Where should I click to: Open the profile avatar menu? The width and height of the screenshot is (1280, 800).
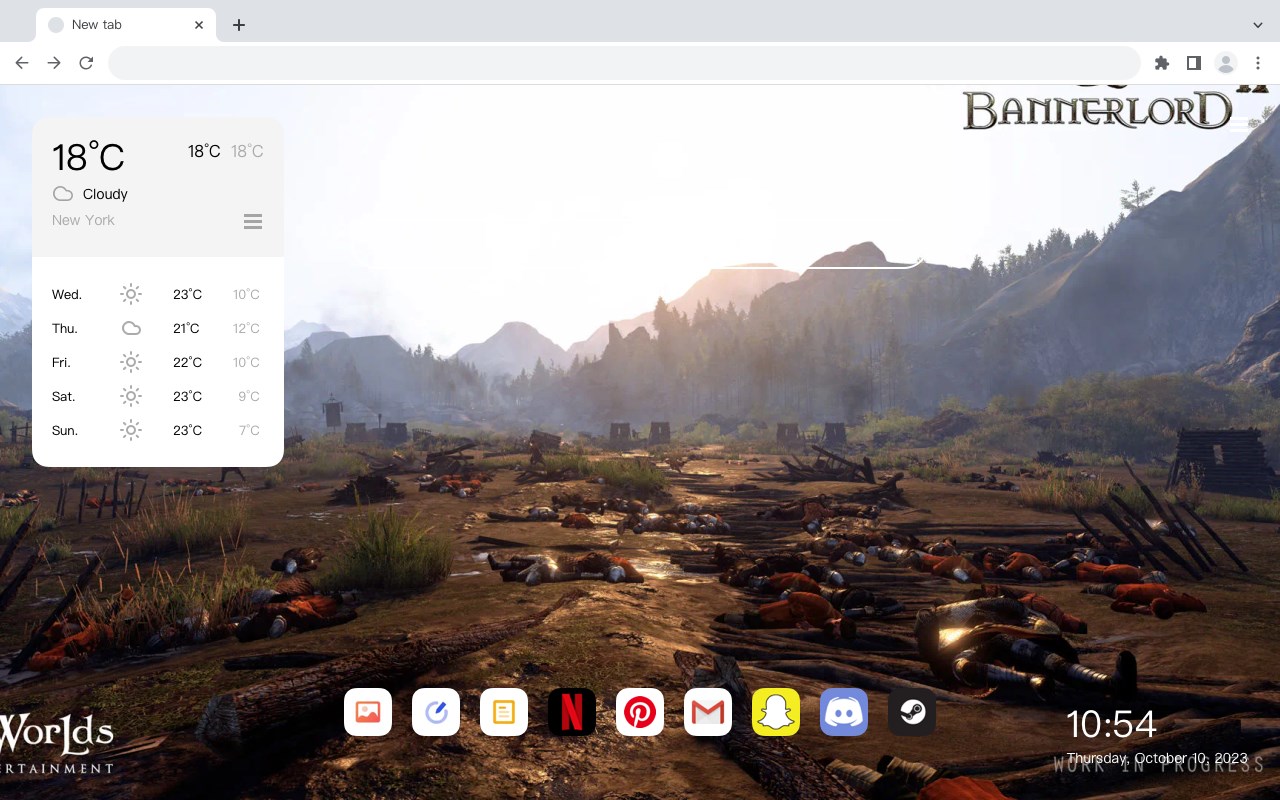tap(1226, 63)
